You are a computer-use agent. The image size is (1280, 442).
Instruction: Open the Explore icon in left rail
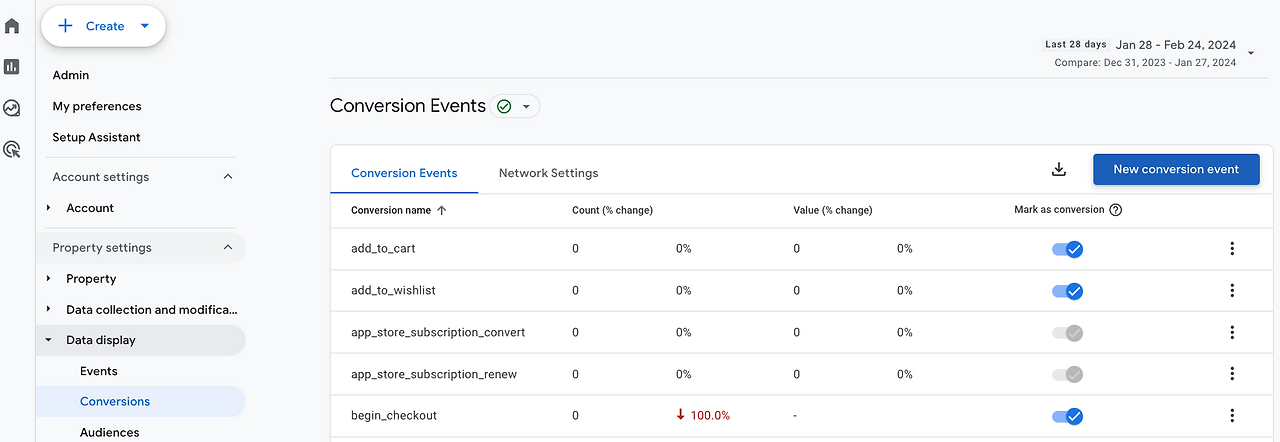click(x=12, y=108)
